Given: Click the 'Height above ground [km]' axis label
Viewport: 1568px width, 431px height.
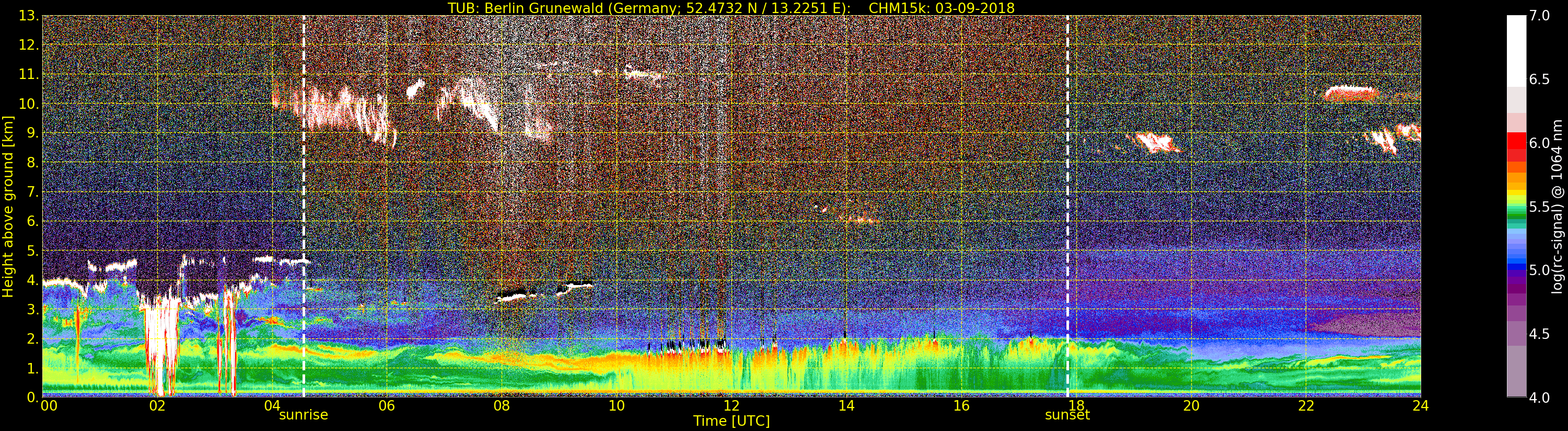Looking at the screenshot, I should (8, 206).
